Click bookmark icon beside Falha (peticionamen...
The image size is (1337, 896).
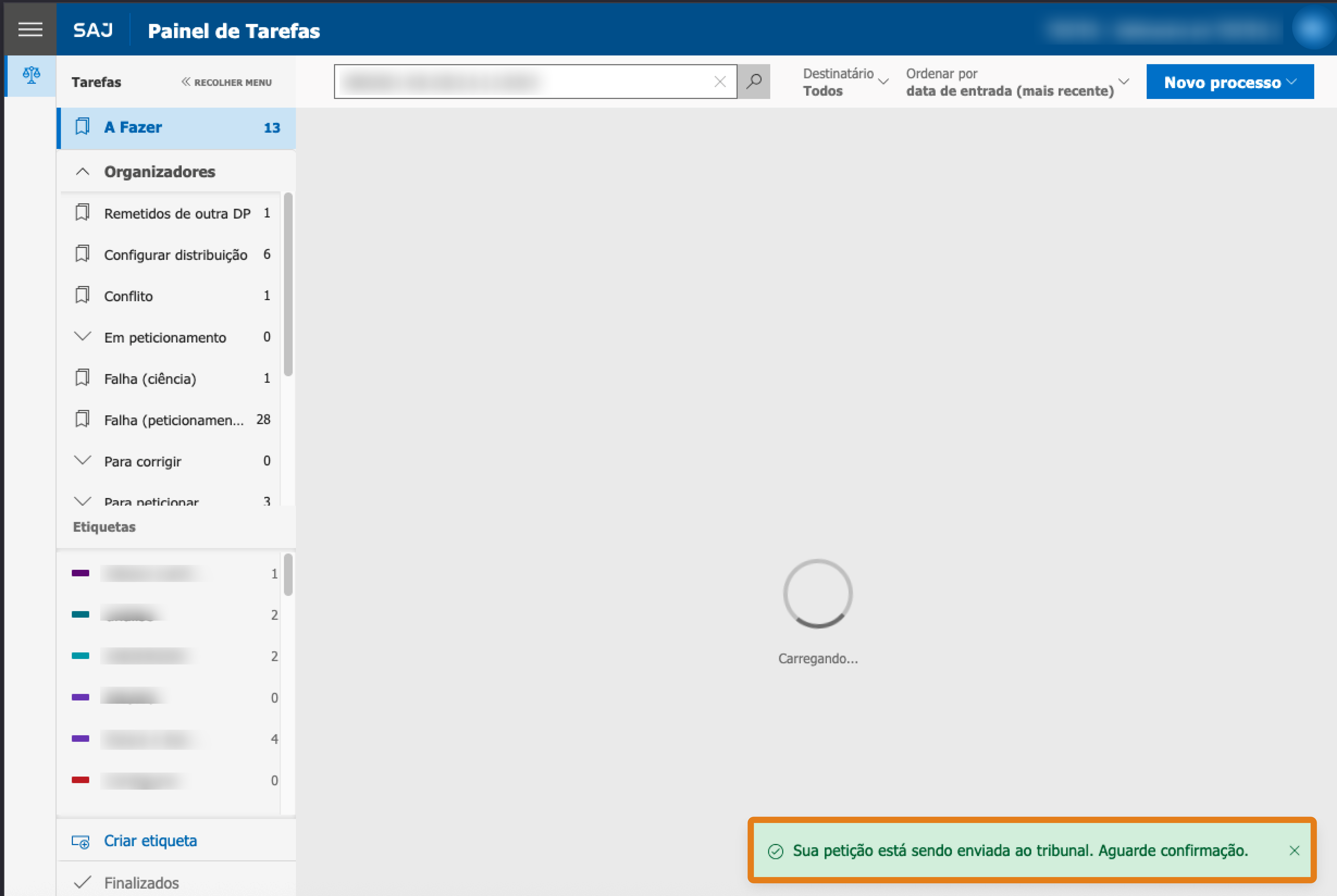82,419
